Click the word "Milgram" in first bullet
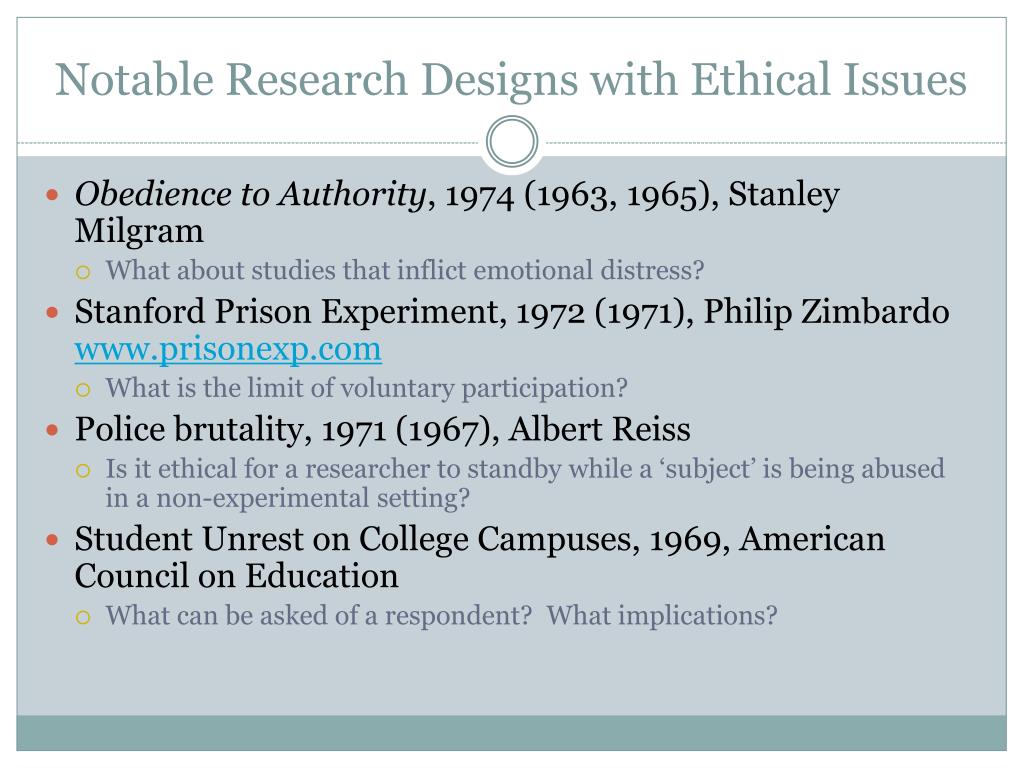The height and width of the screenshot is (768, 1024). [x=139, y=232]
